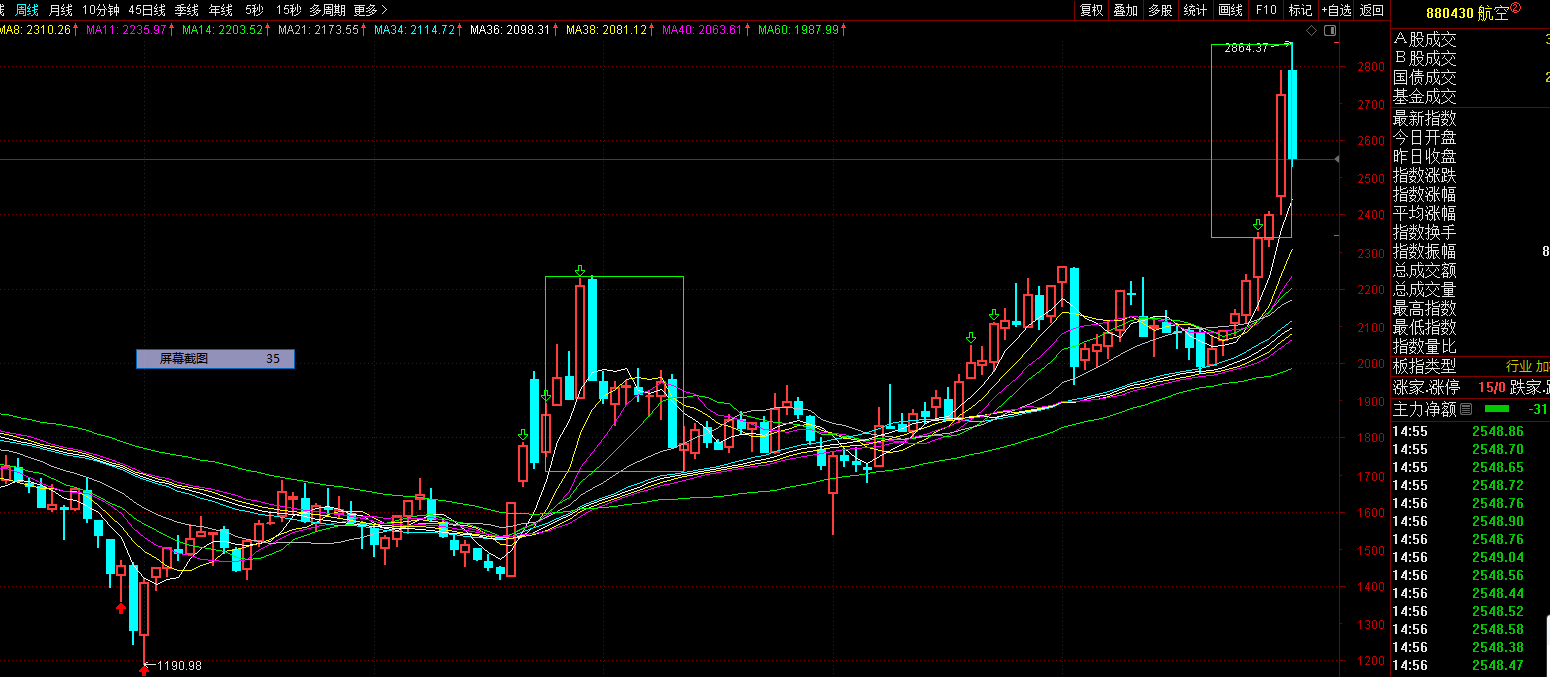Click the 板指类型 row
The width and height of the screenshot is (1550, 677).
(x=1470, y=367)
